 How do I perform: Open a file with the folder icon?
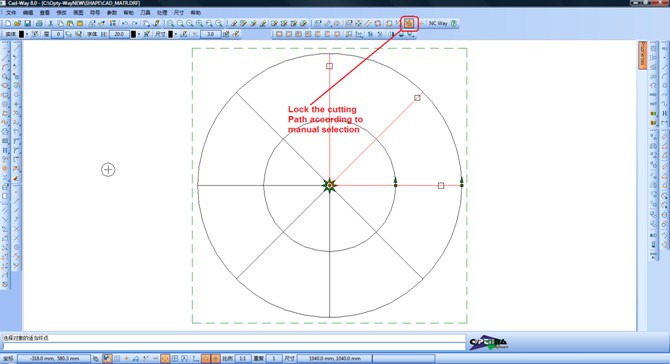(18, 23)
